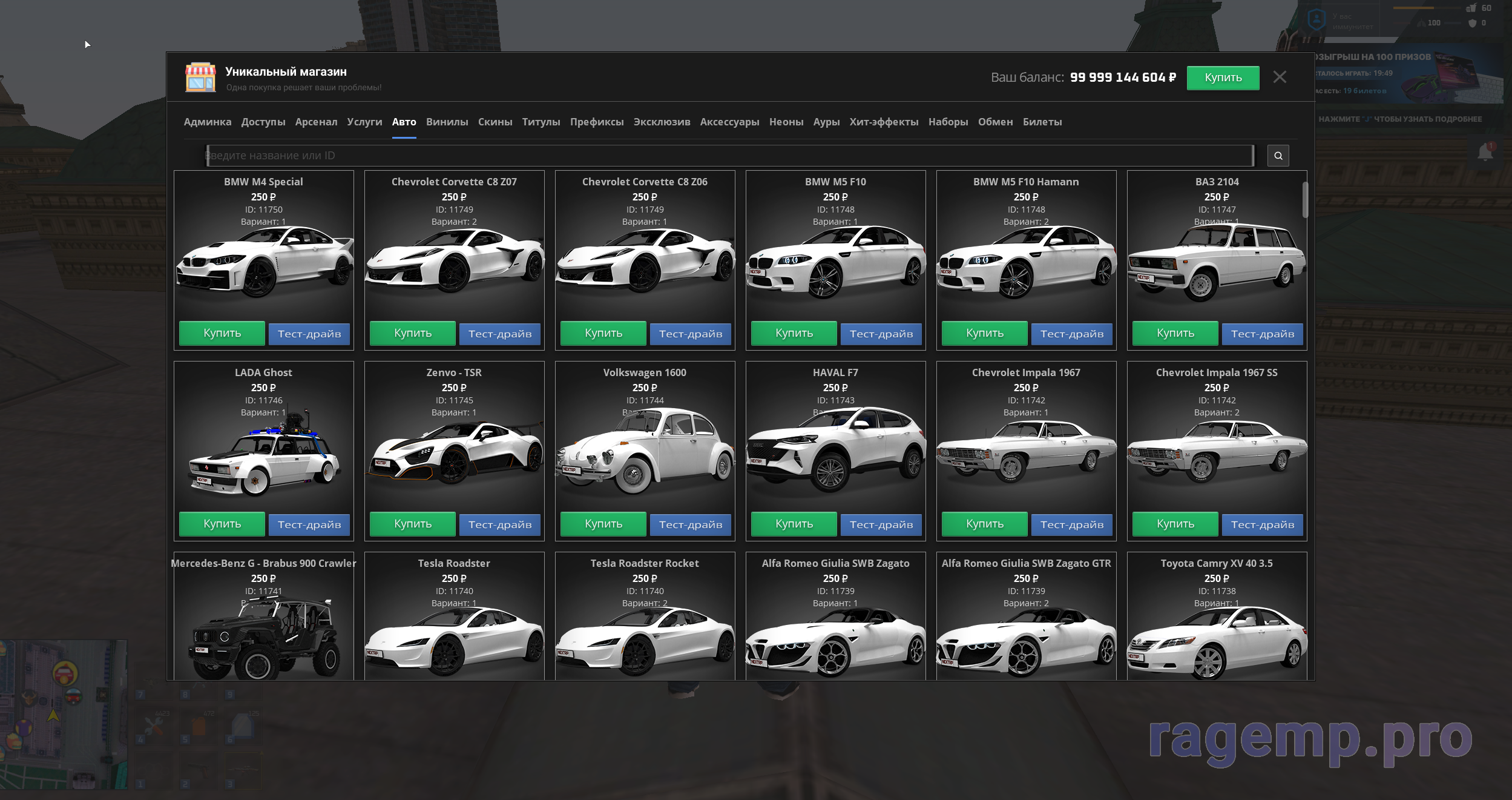Click the magnifier search icon button
The image size is (1512, 800).
click(x=1278, y=156)
